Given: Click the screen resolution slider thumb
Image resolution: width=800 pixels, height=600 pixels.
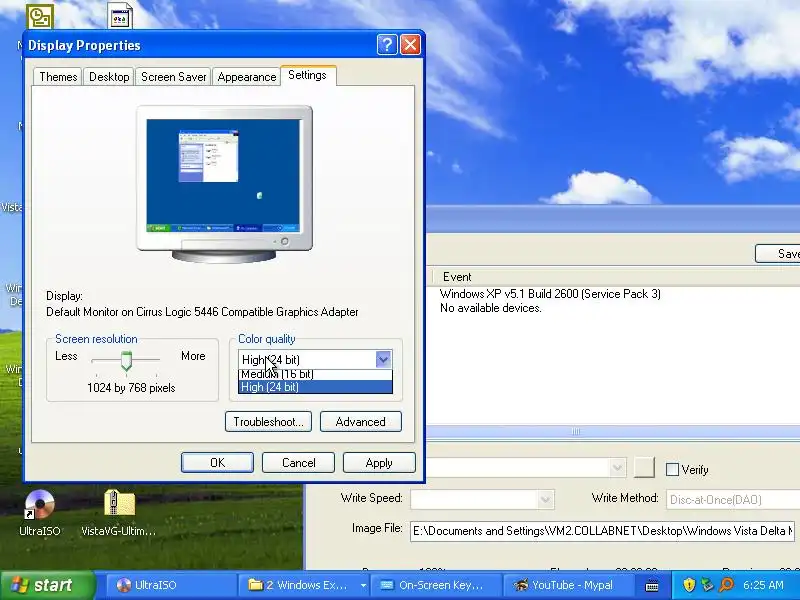Looking at the screenshot, I should pos(126,361).
